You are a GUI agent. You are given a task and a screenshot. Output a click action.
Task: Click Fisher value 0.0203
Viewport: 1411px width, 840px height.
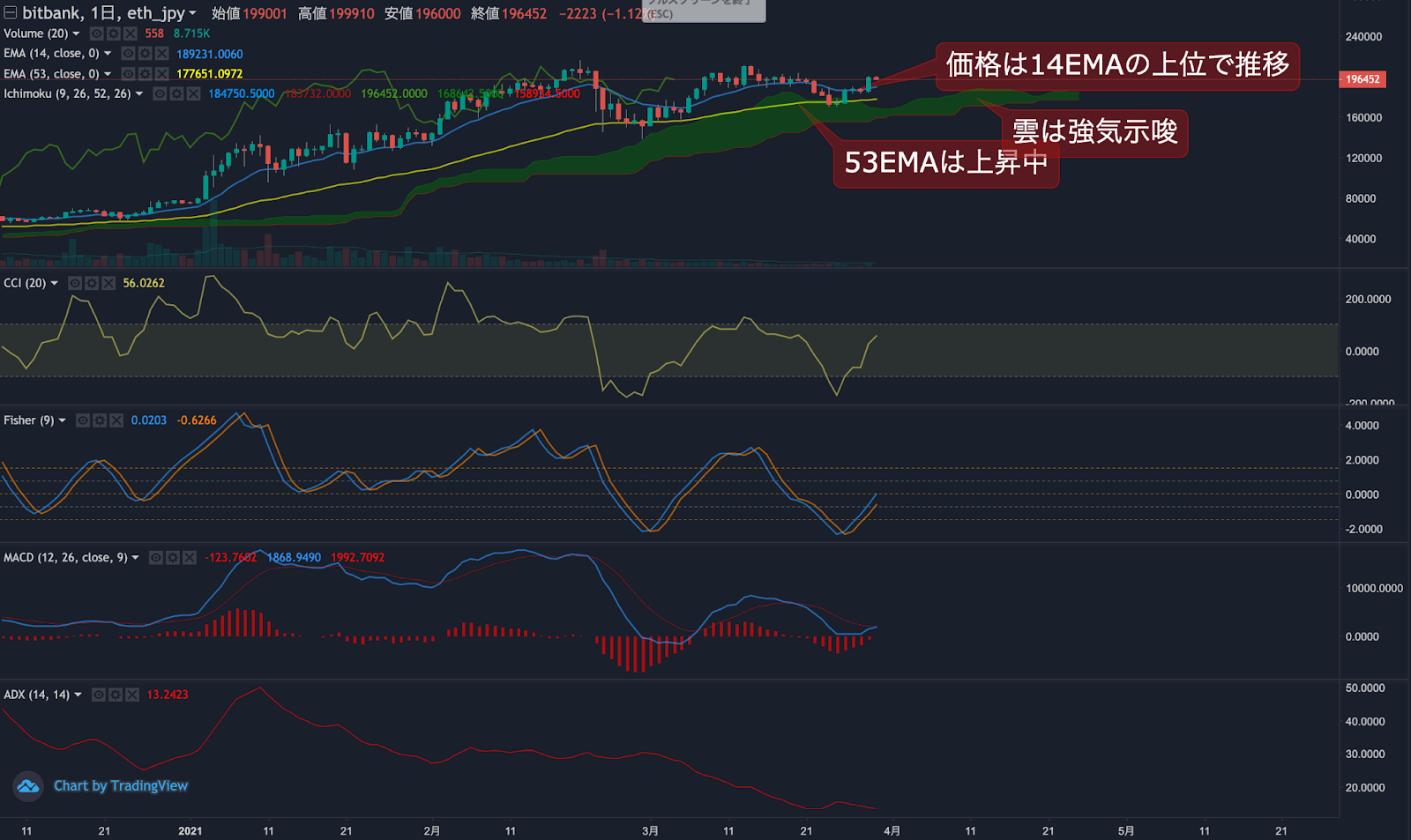click(x=149, y=420)
